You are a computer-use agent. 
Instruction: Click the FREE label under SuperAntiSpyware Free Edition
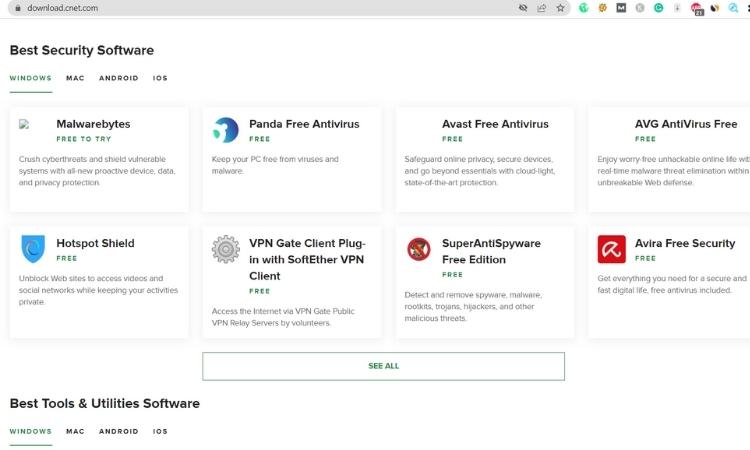[452, 275]
